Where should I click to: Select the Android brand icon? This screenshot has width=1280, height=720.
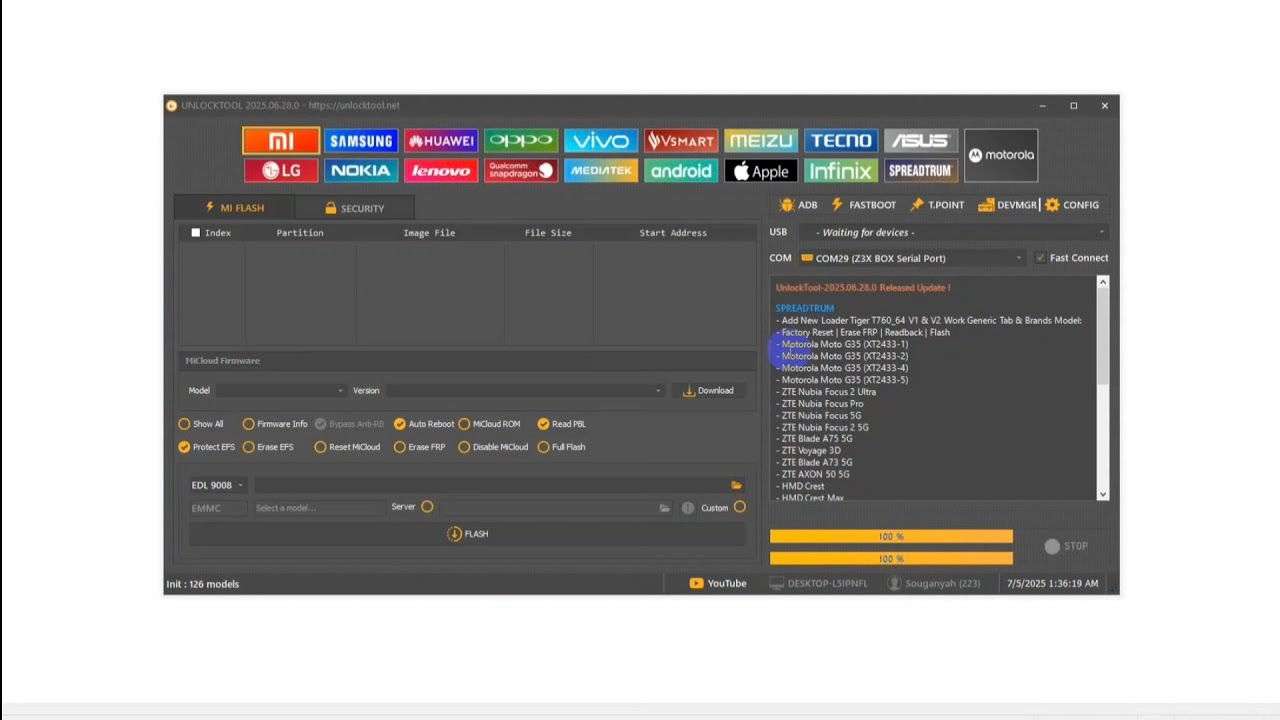(681, 171)
